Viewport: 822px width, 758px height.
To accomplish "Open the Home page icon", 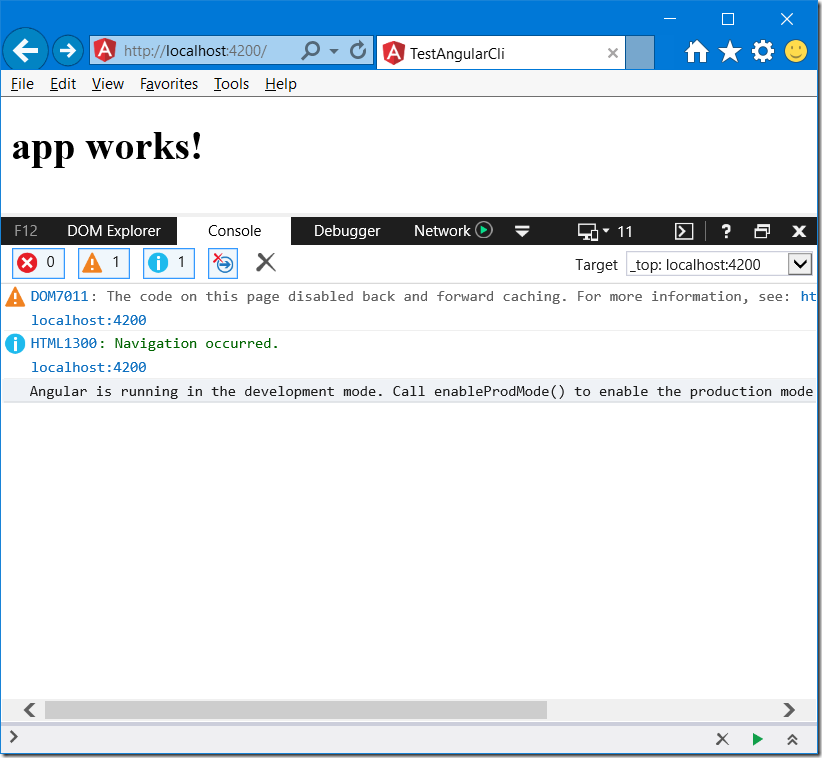I will (697, 51).
